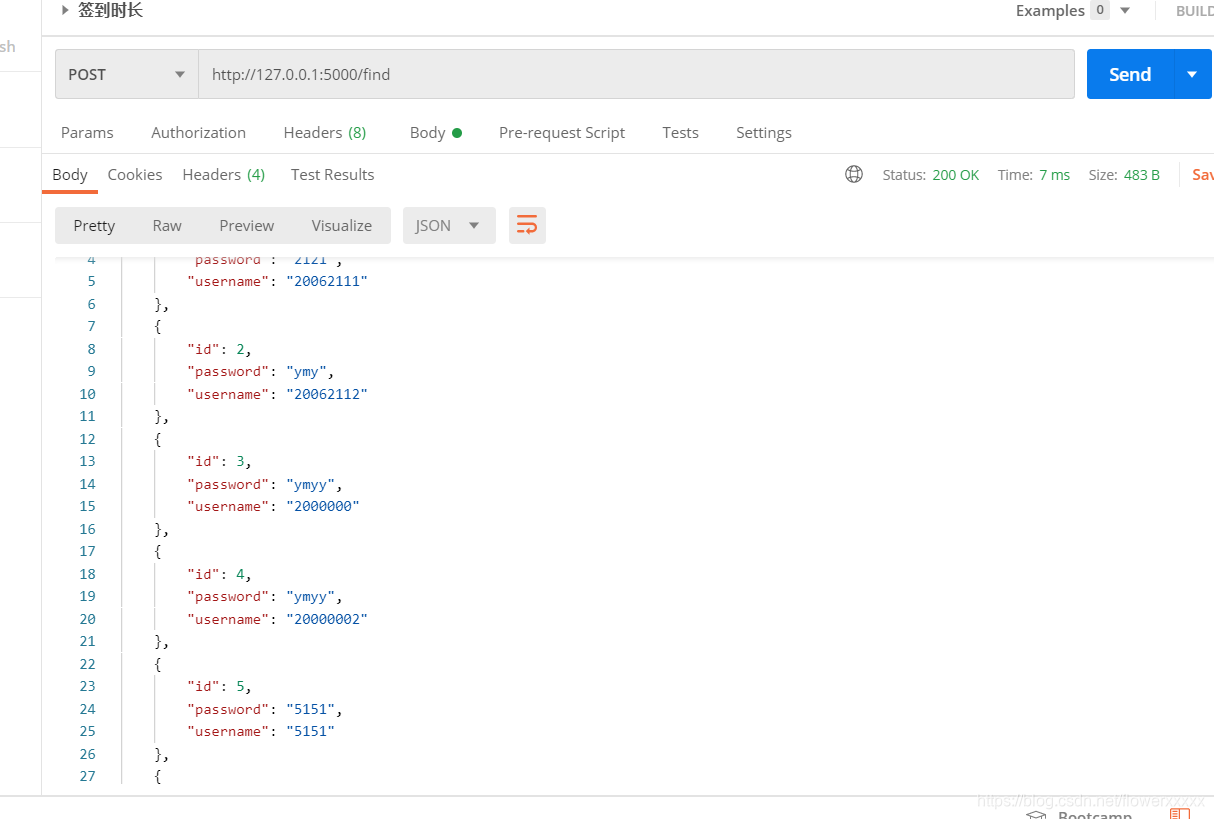
Task: Open the Tests tab
Action: [680, 131]
